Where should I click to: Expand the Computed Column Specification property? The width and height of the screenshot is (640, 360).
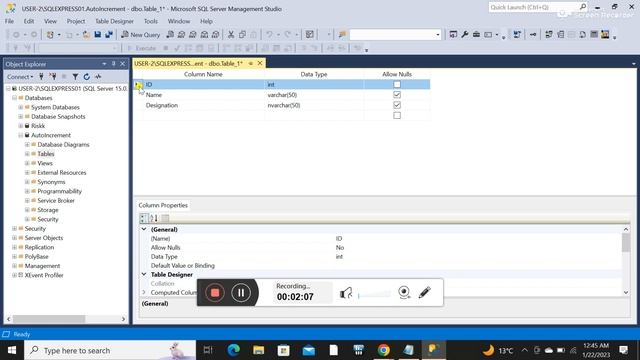point(144,292)
